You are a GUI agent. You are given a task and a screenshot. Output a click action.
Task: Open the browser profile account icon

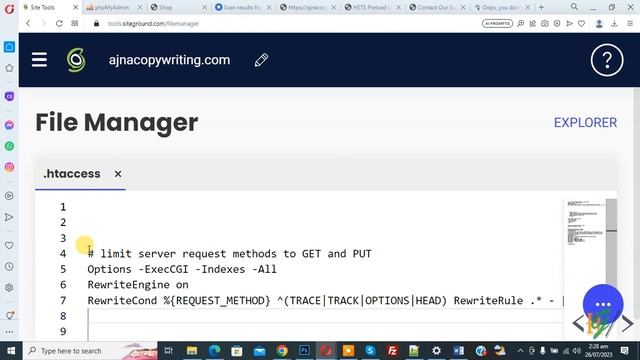pyautogui.click(x=599, y=24)
